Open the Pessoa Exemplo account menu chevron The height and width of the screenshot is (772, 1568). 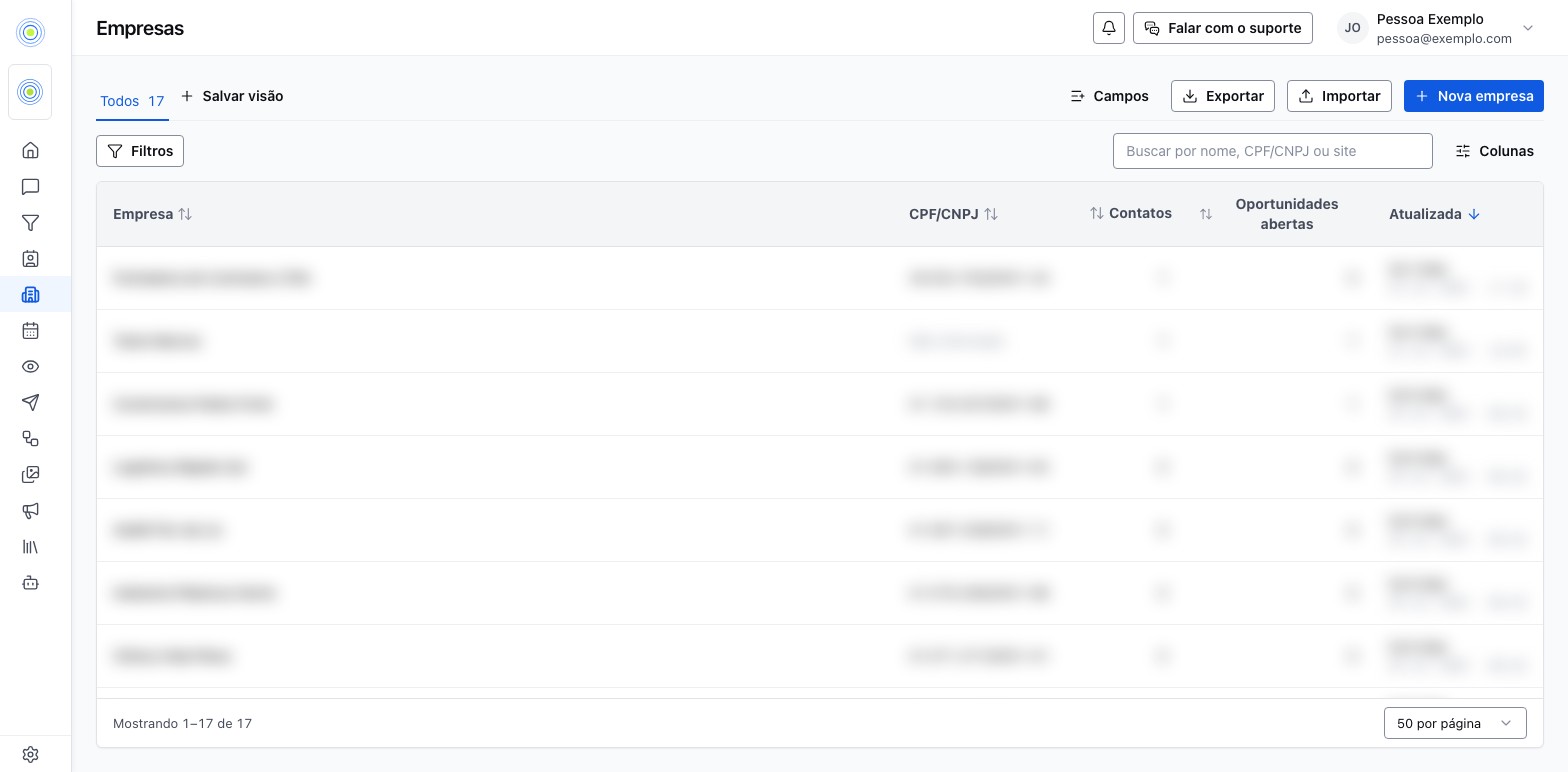pos(1527,28)
